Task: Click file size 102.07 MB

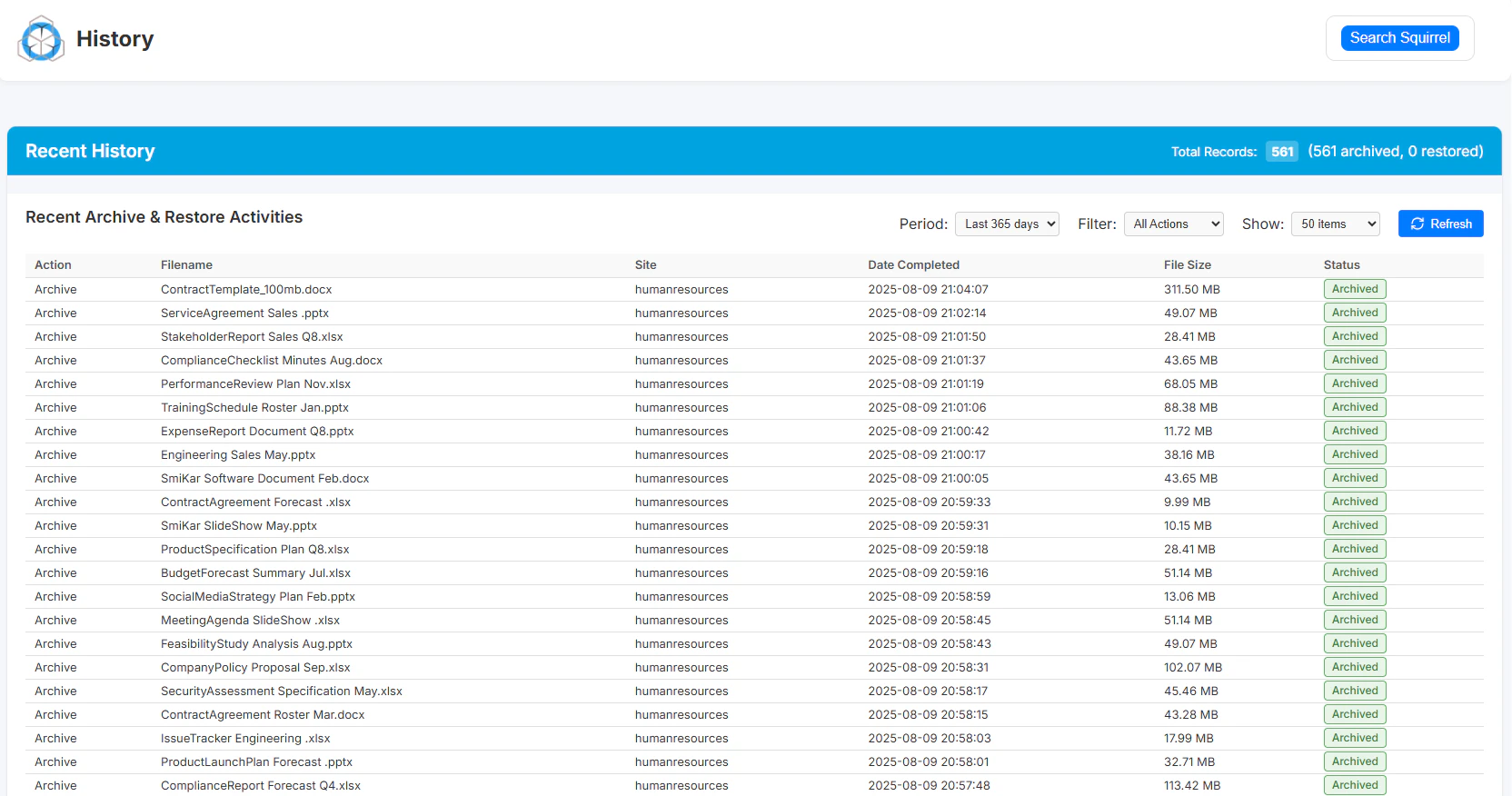Action: (x=1193, y=668)
